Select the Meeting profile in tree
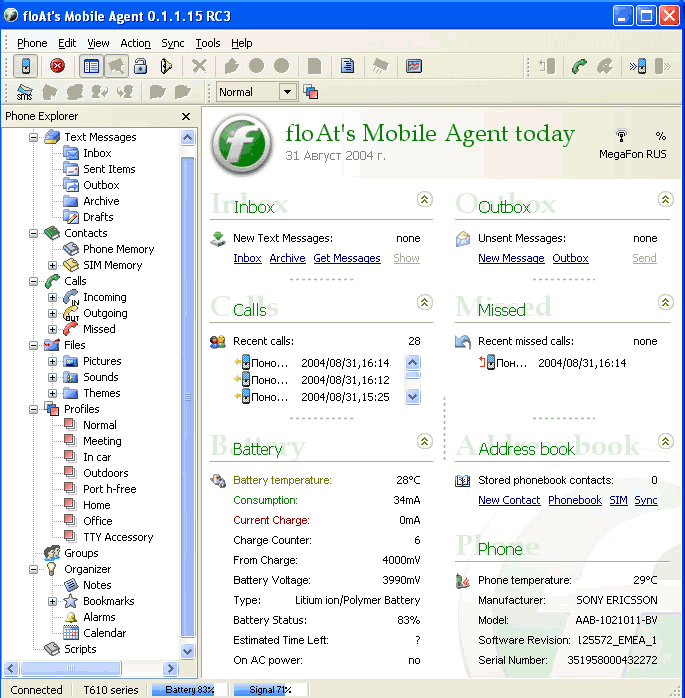 click(102, 441)
